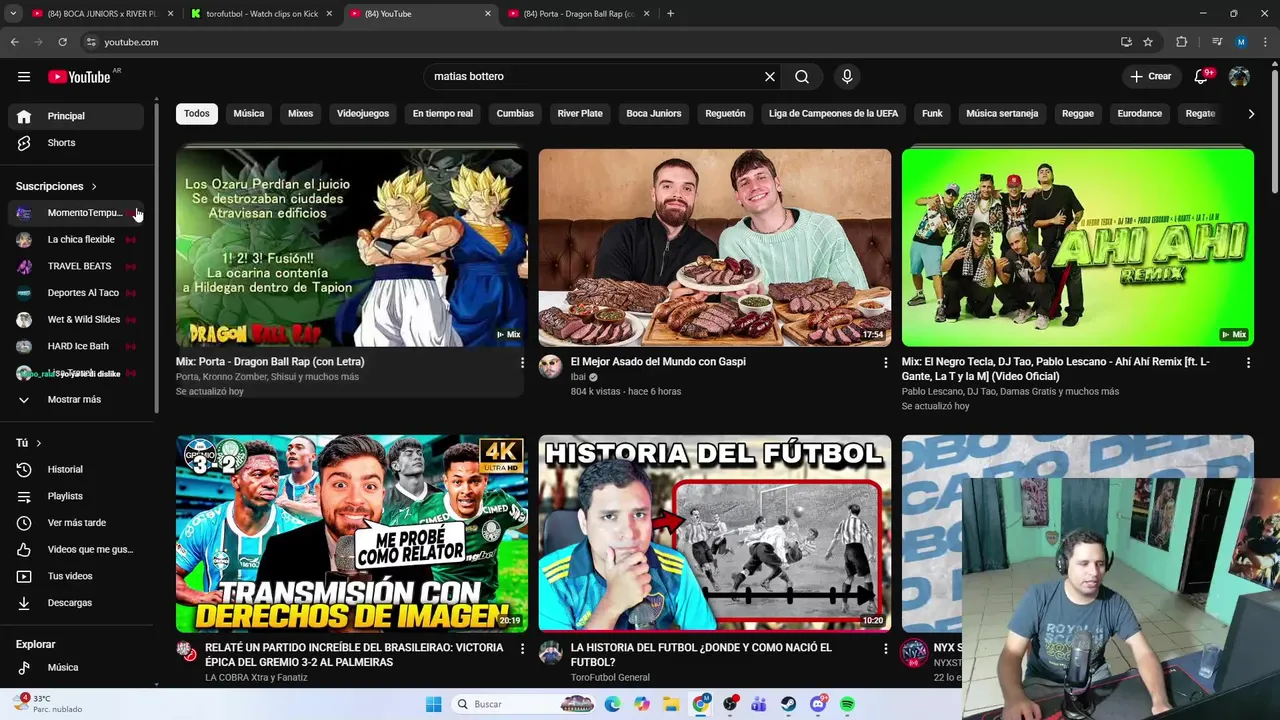Expand the Tú section chevron

(39, 443)
